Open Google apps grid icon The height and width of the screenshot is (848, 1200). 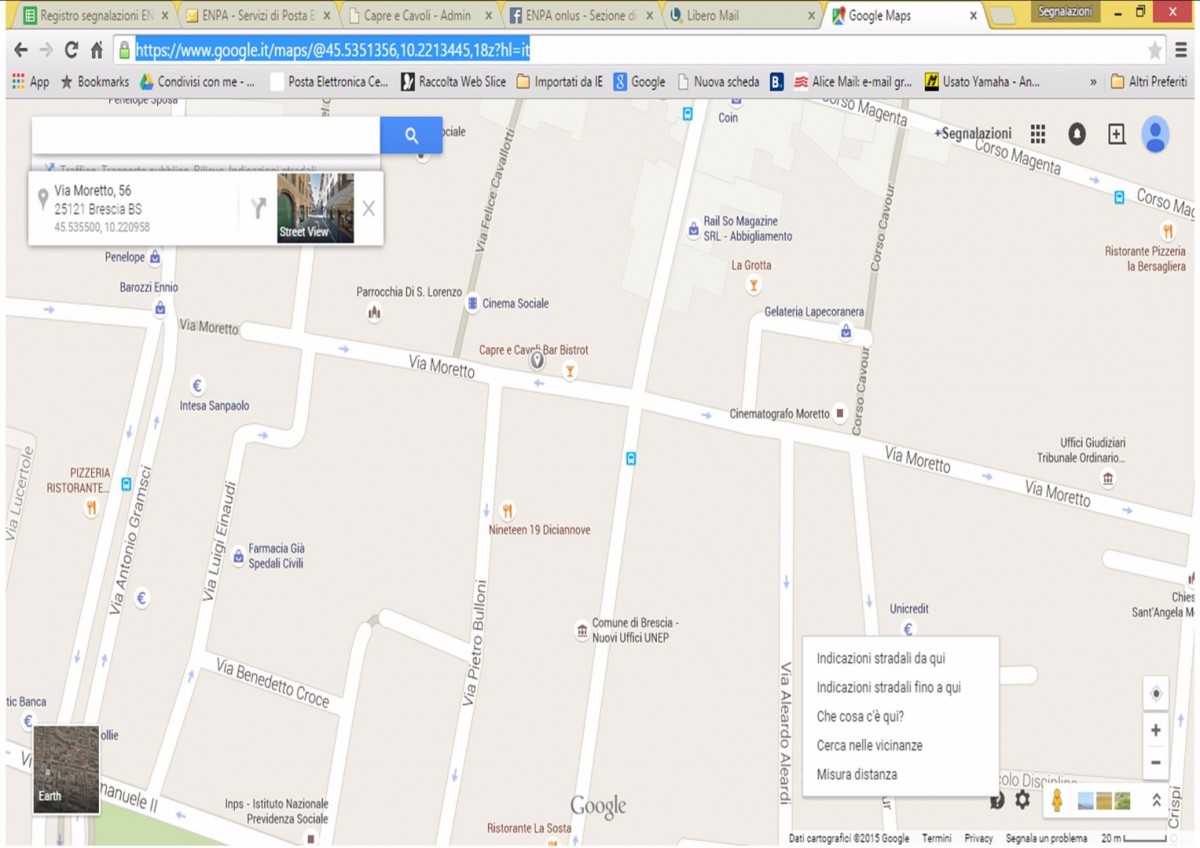pos(1038,134)
